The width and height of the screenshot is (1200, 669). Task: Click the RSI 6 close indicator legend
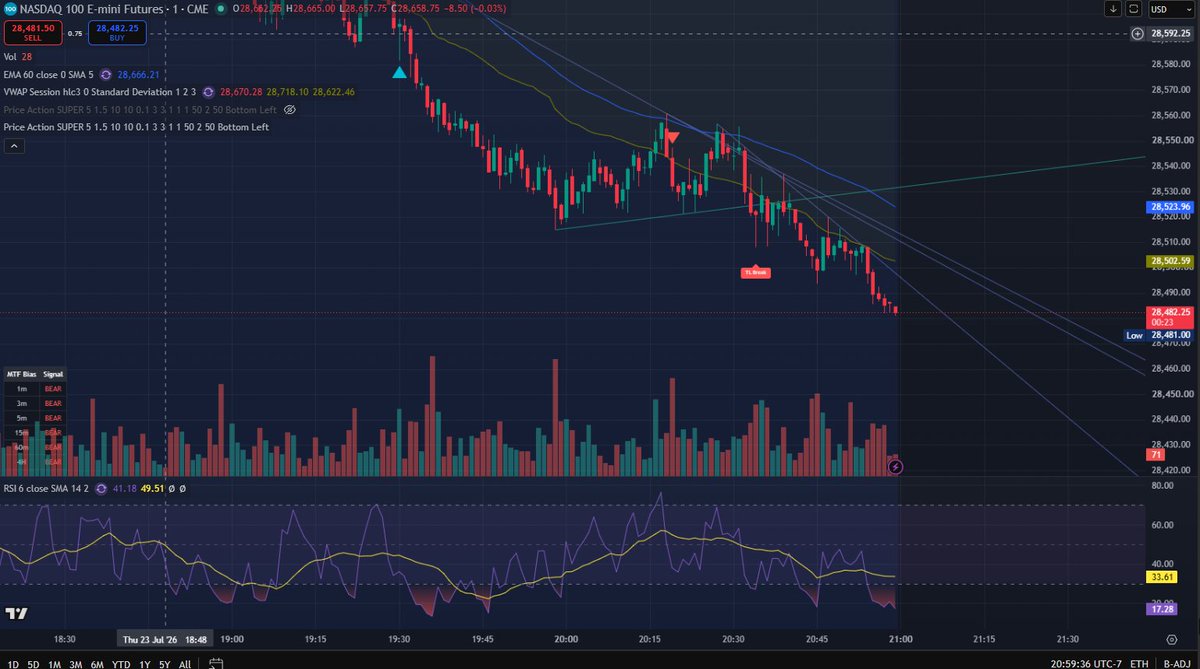[x=46, y=489]
